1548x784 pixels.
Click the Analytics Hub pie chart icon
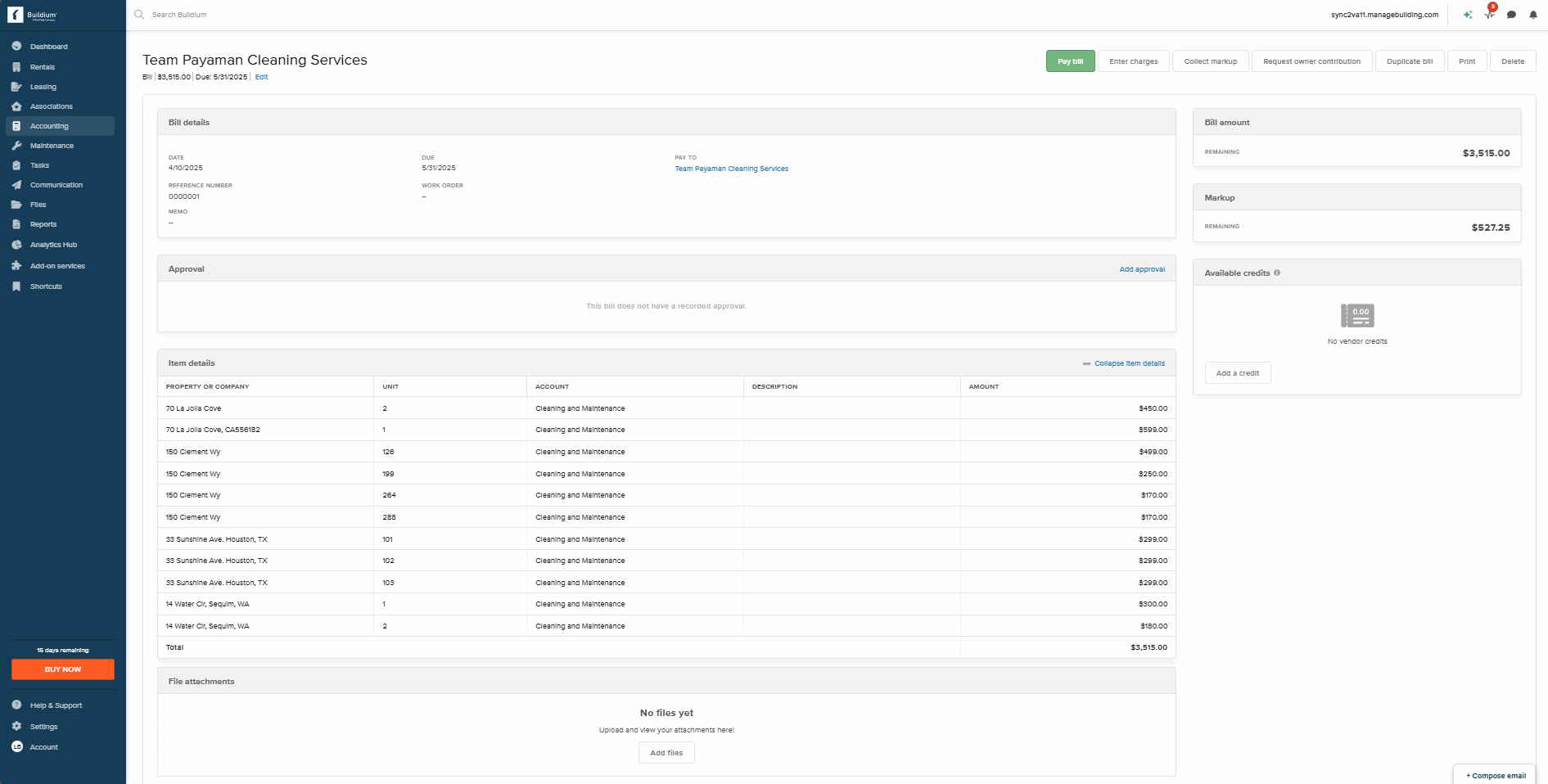16,245
